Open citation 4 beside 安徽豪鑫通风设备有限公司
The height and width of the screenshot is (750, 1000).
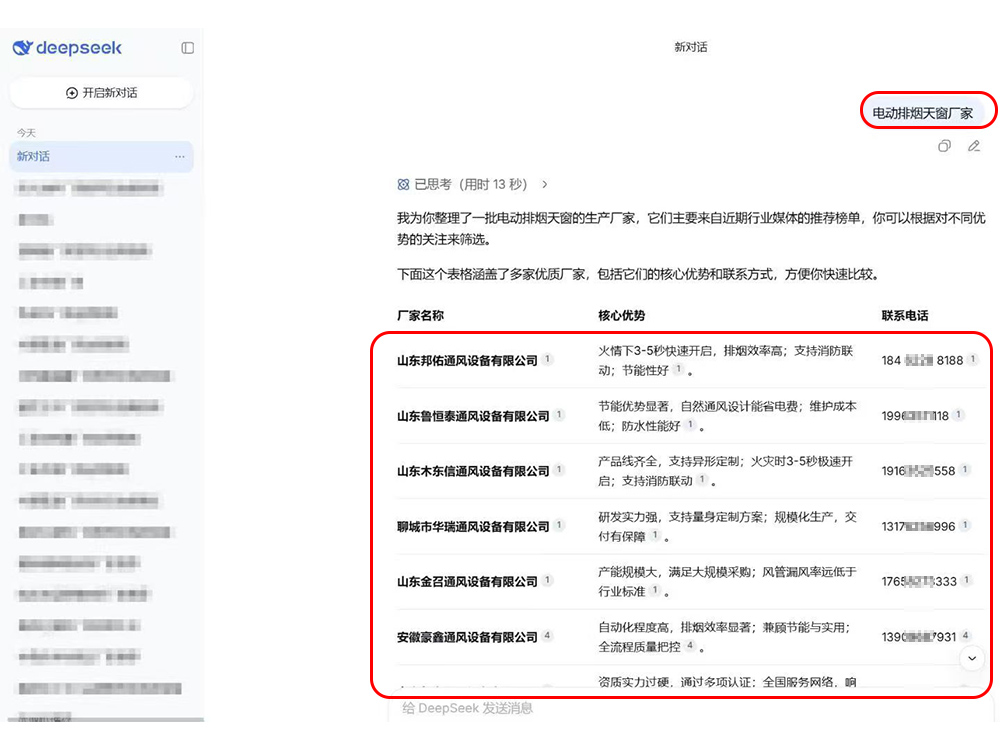pos(547,636)
